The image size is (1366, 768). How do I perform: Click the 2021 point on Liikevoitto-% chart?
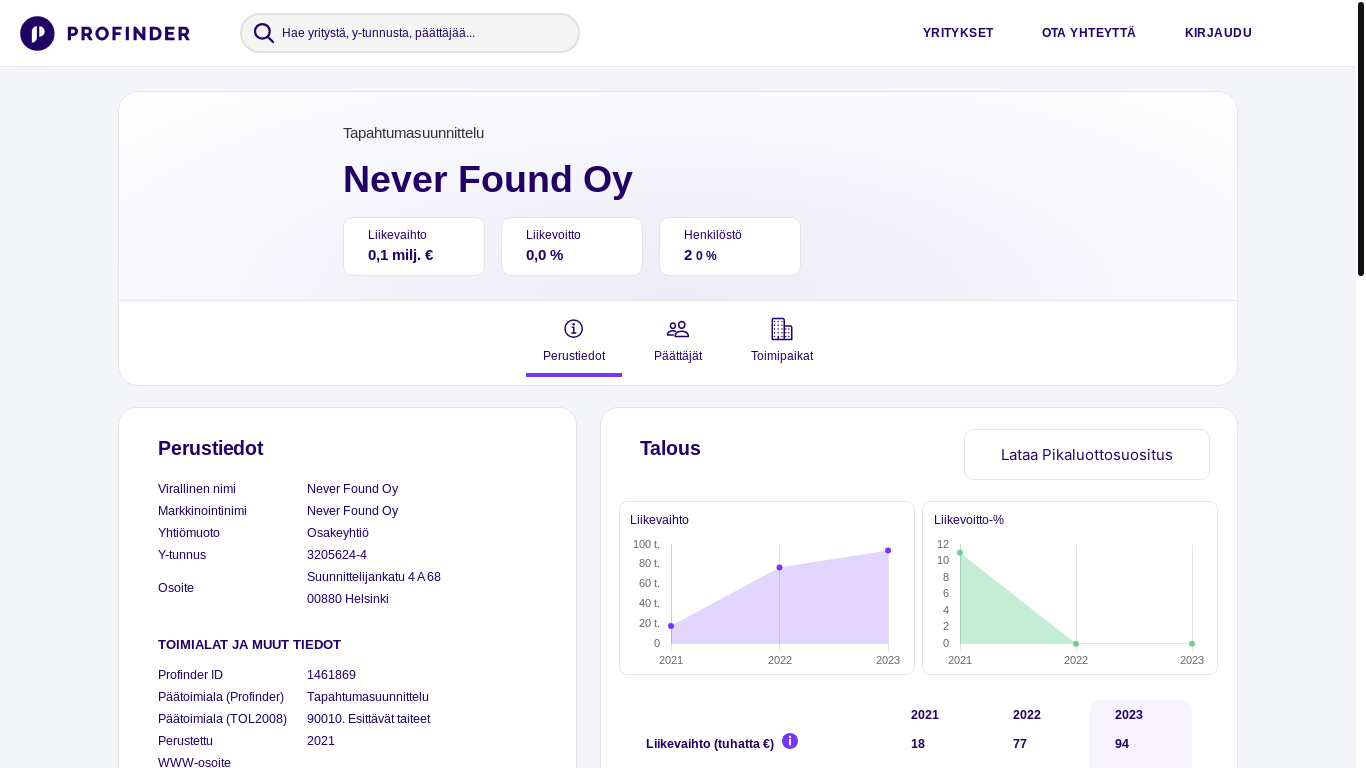pos(960,553)
